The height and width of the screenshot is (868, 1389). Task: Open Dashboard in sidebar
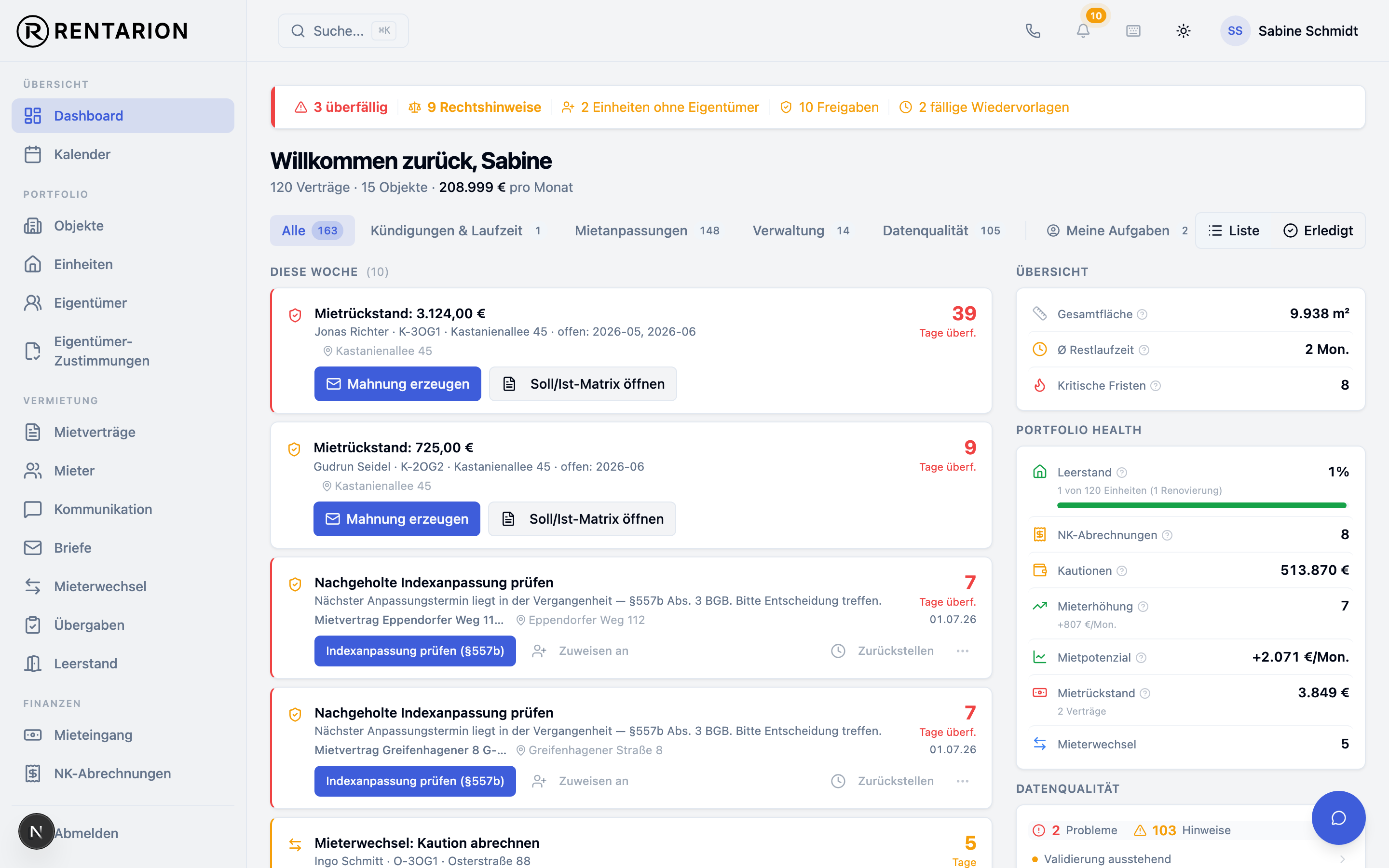pyautogui.click(x=123, y=115)
